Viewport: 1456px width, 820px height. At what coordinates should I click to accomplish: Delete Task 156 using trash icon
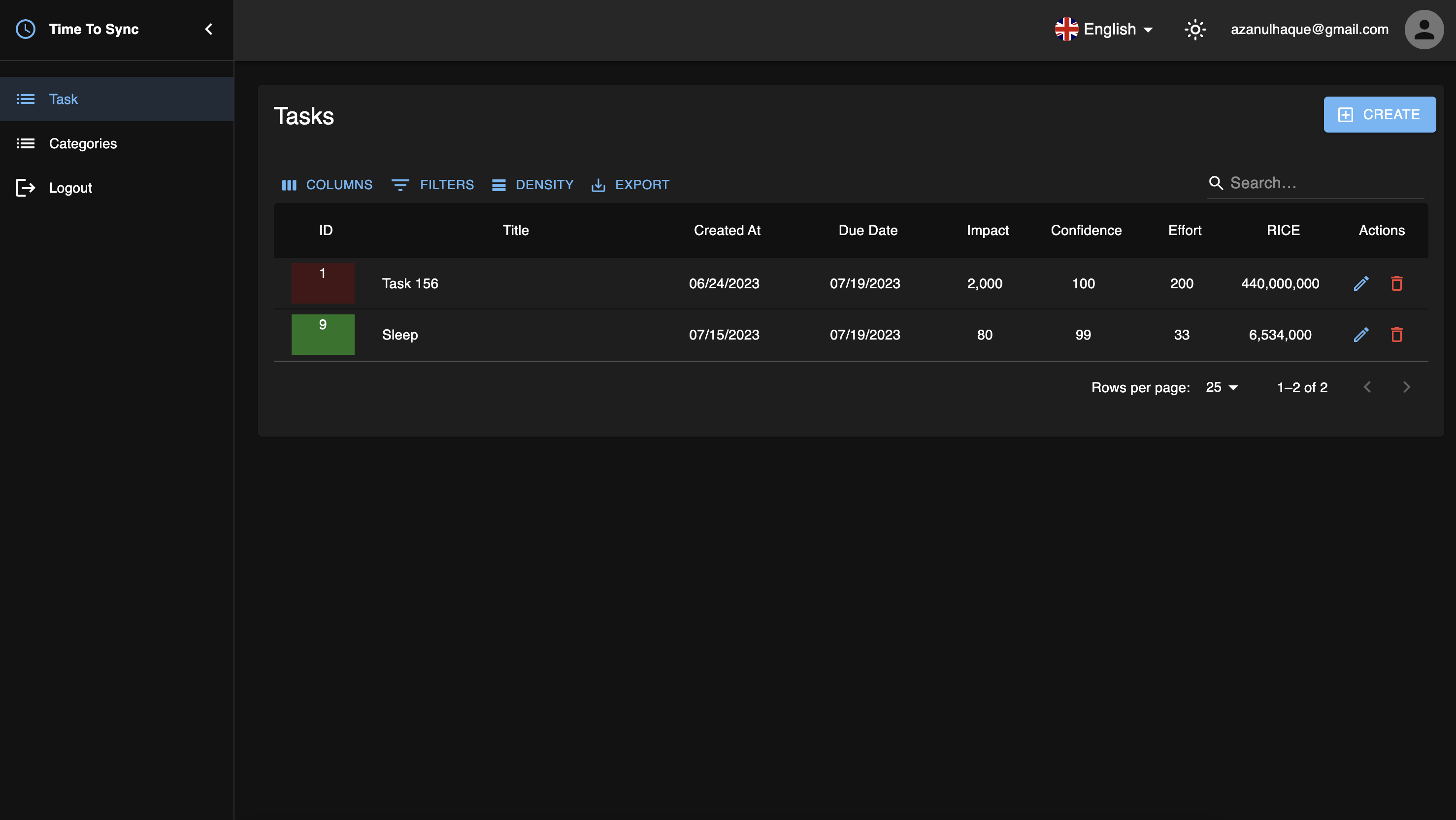pos(1397,284)
